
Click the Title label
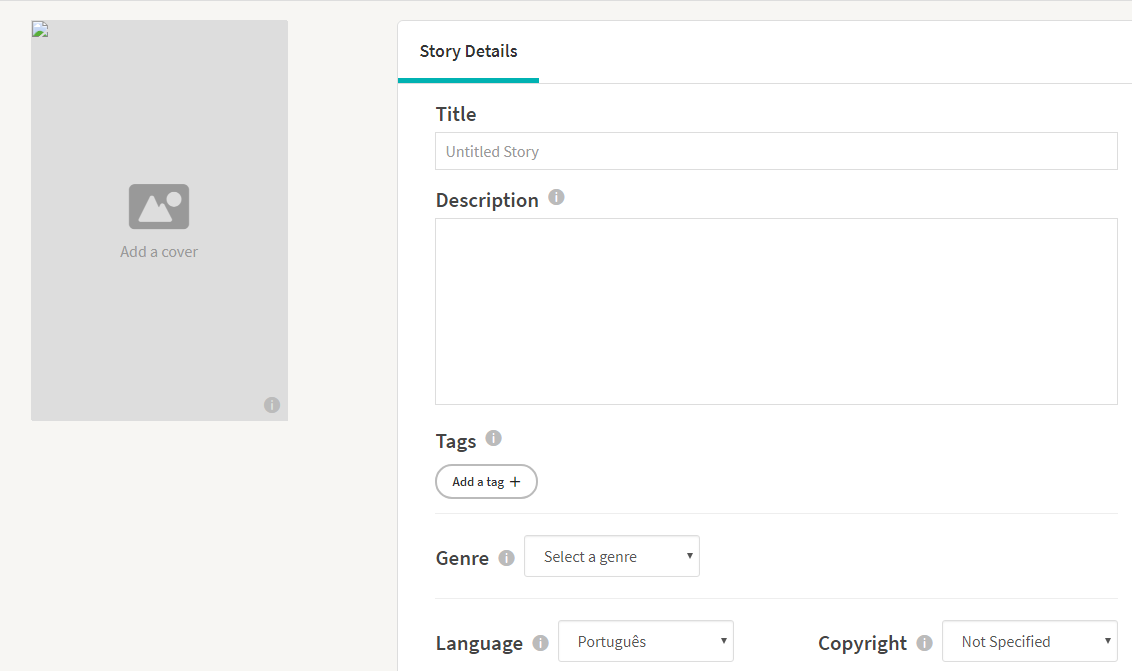[x=456, y=114]
